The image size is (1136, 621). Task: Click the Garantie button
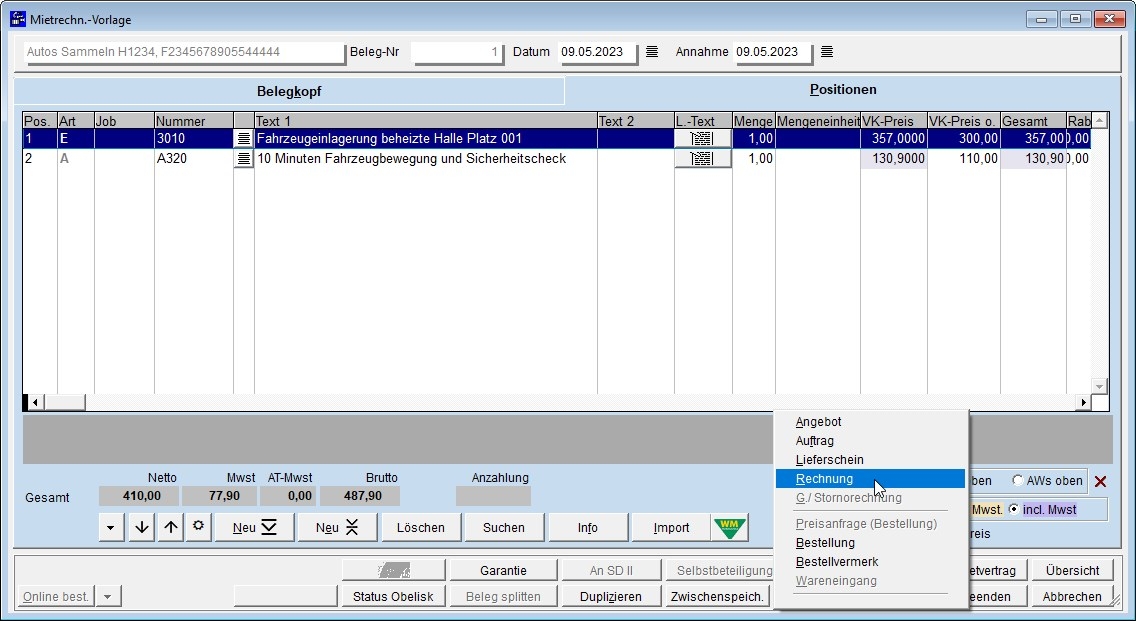click(504, 570)
